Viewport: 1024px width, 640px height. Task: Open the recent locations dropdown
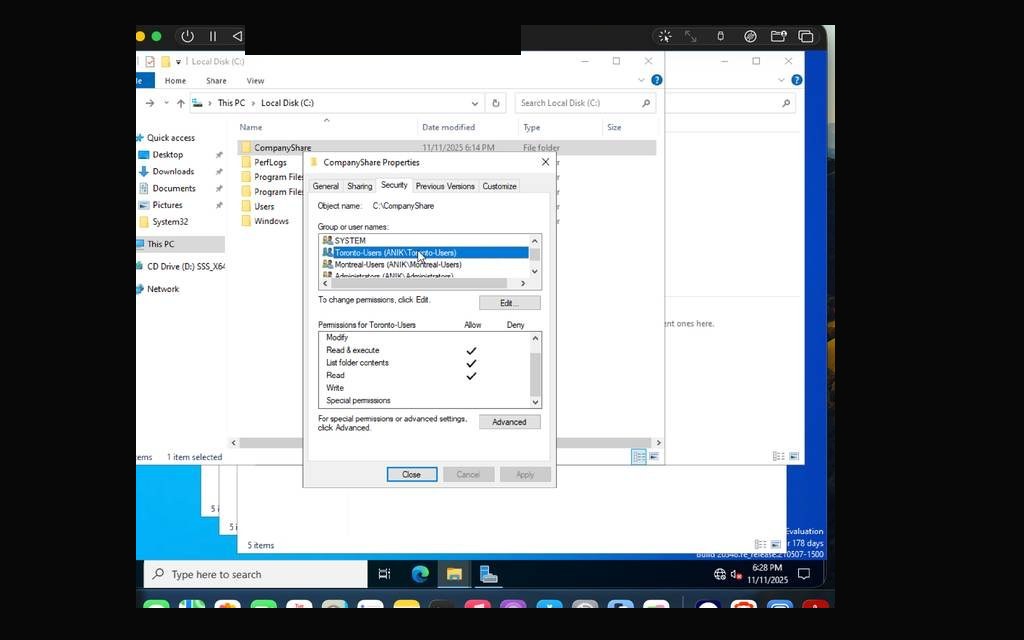coord(167,103)
